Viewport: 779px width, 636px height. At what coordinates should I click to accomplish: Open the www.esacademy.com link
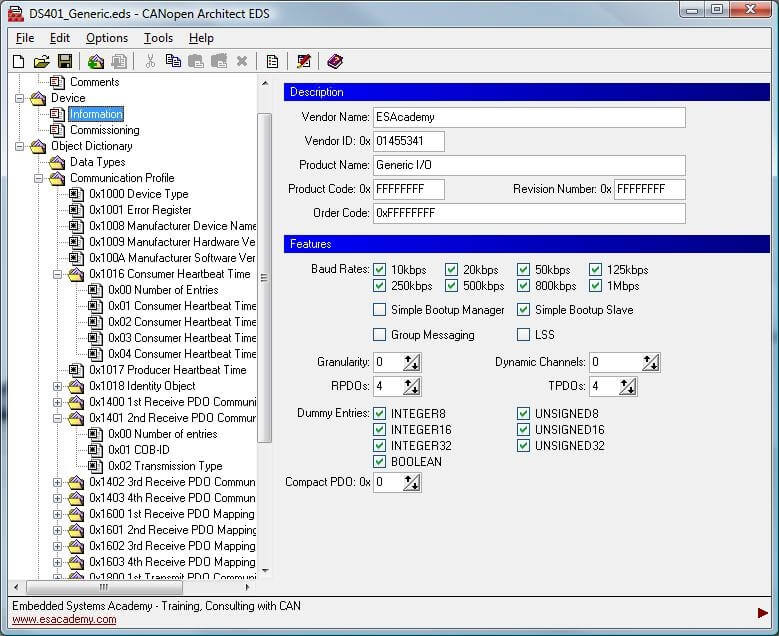(64, 619)
